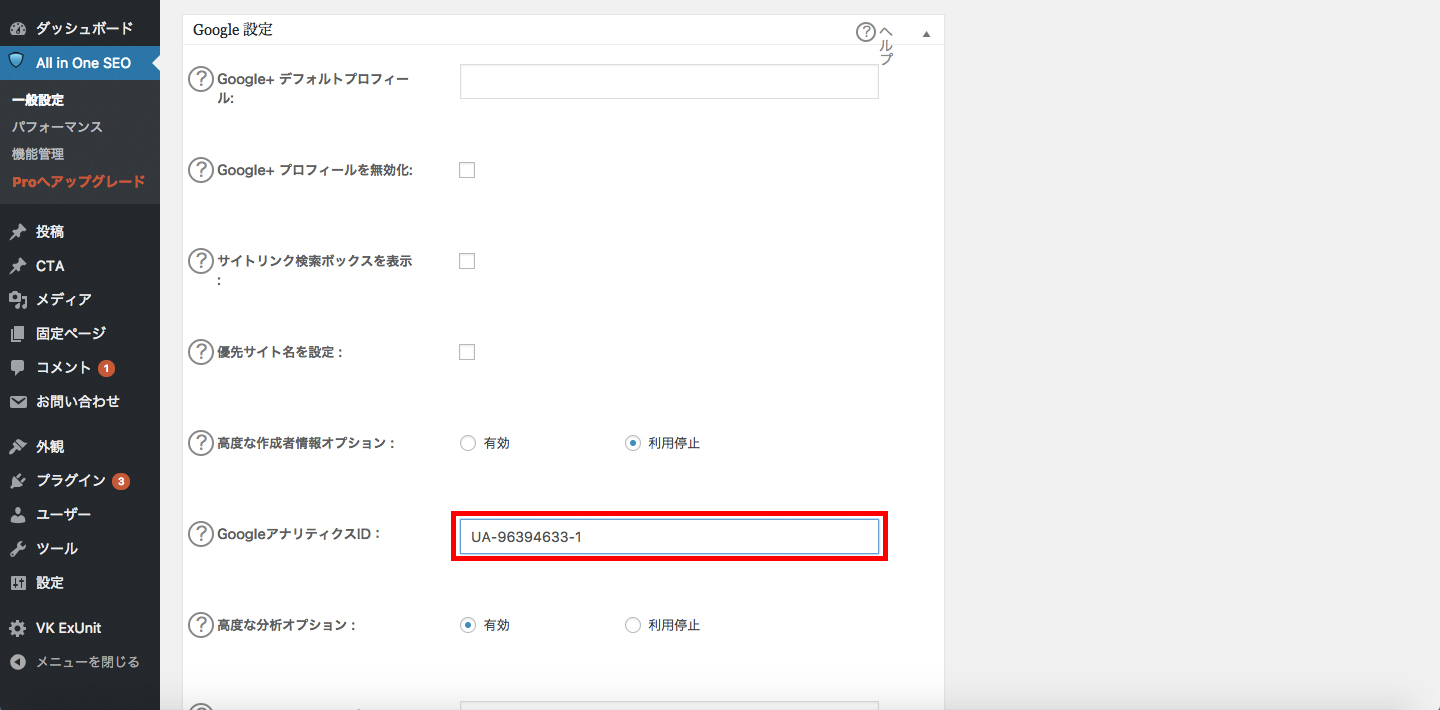Click the plug icon beside プラグイン

click(17, 481)
